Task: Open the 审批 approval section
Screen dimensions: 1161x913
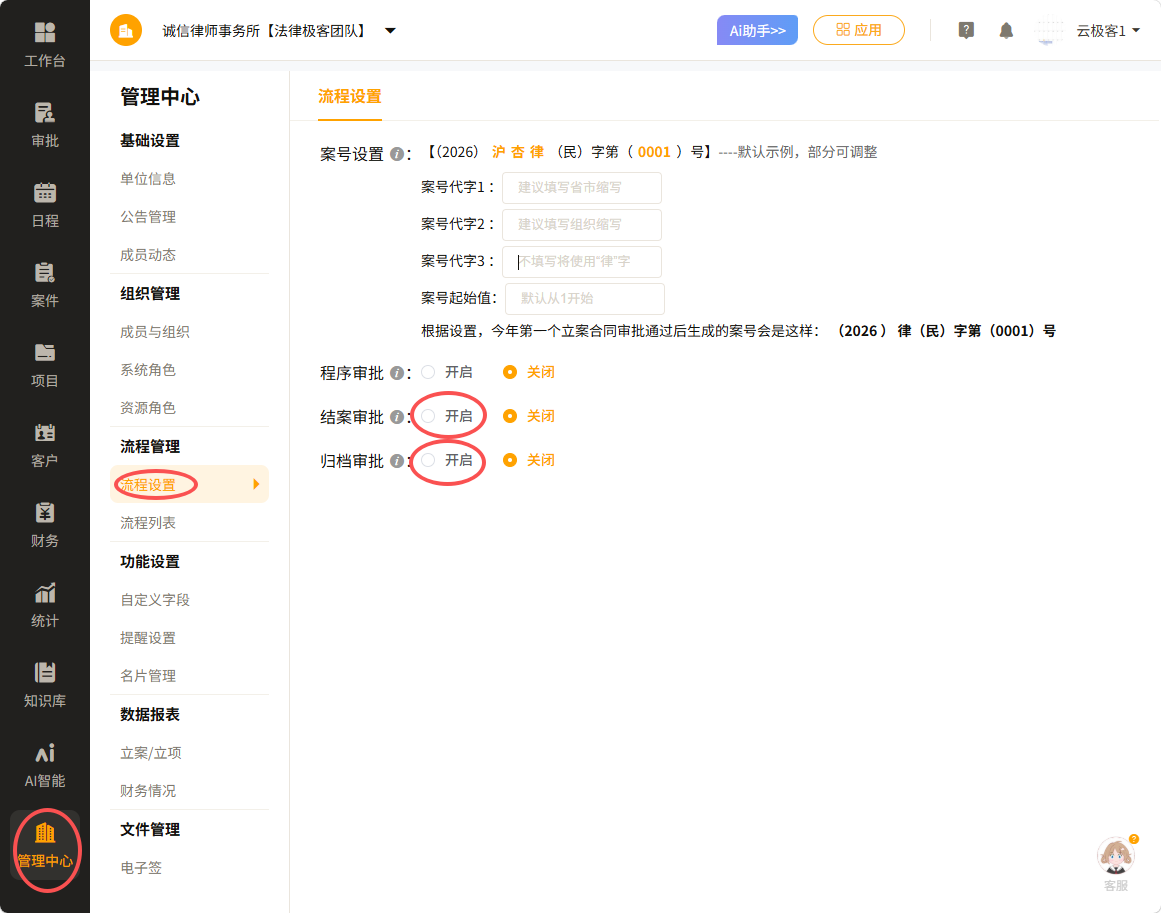Action: (44, 124)
